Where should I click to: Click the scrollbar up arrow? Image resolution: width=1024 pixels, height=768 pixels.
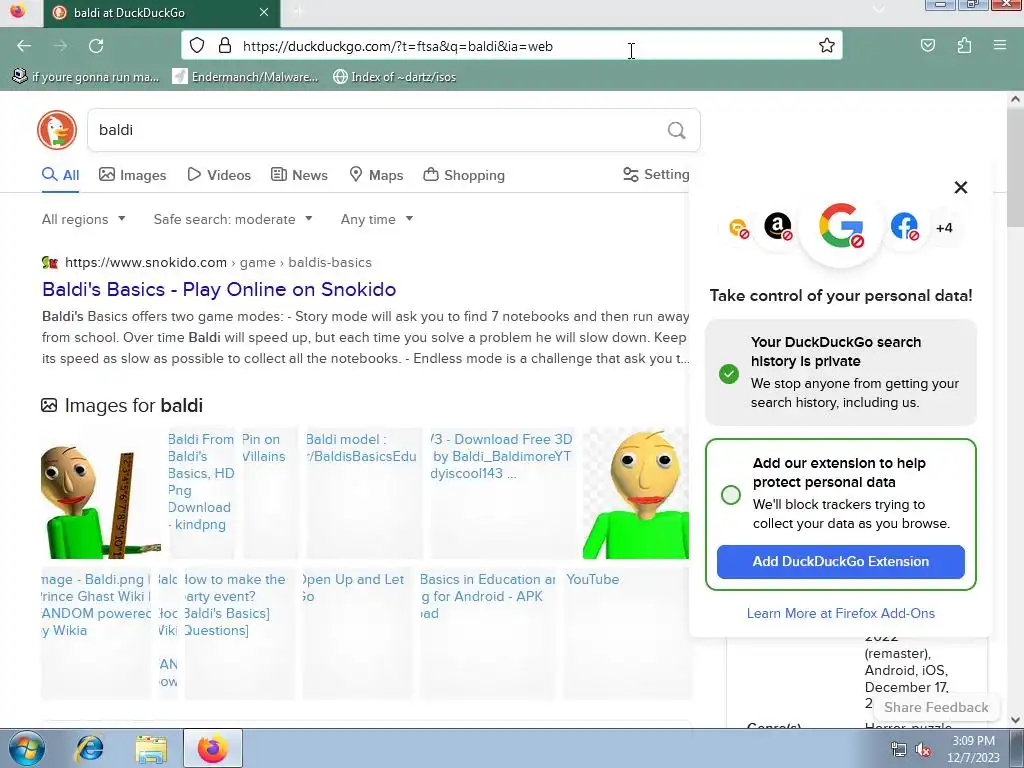coord(1015,100)
